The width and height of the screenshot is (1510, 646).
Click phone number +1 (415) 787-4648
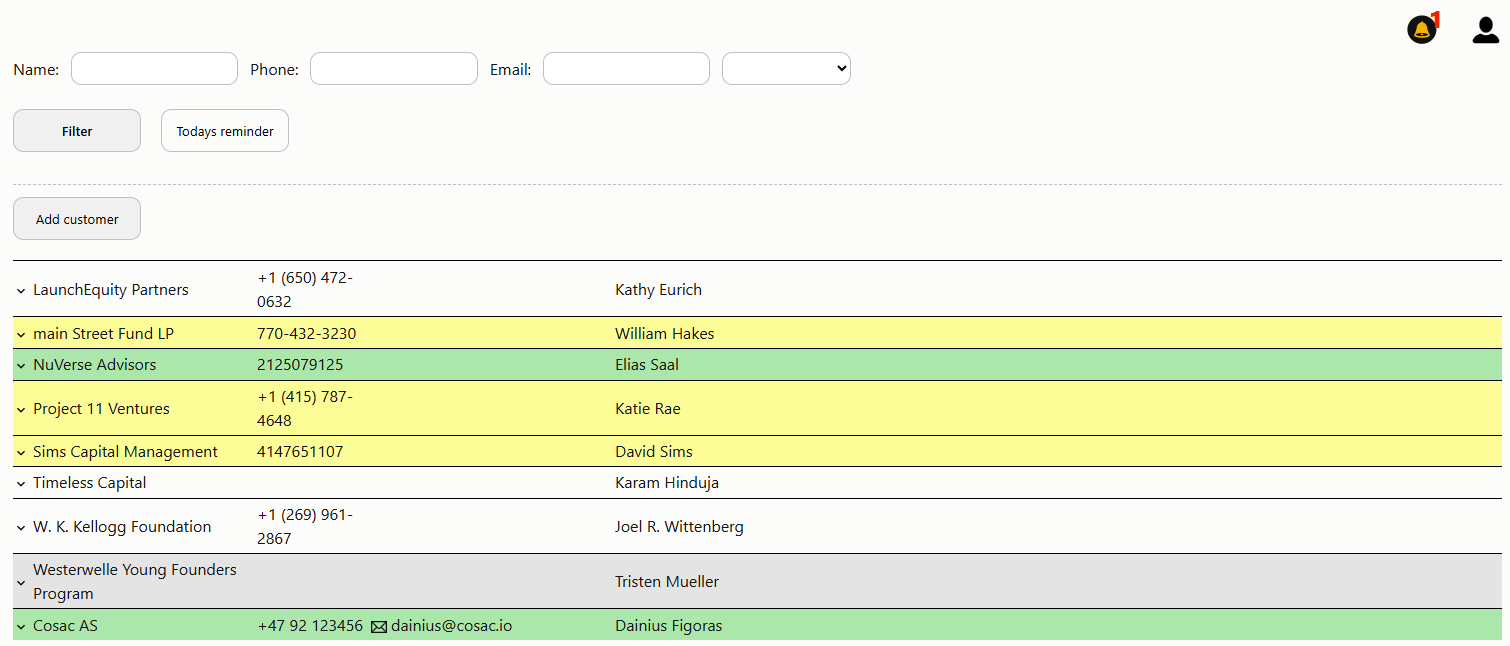click(305, 409)
